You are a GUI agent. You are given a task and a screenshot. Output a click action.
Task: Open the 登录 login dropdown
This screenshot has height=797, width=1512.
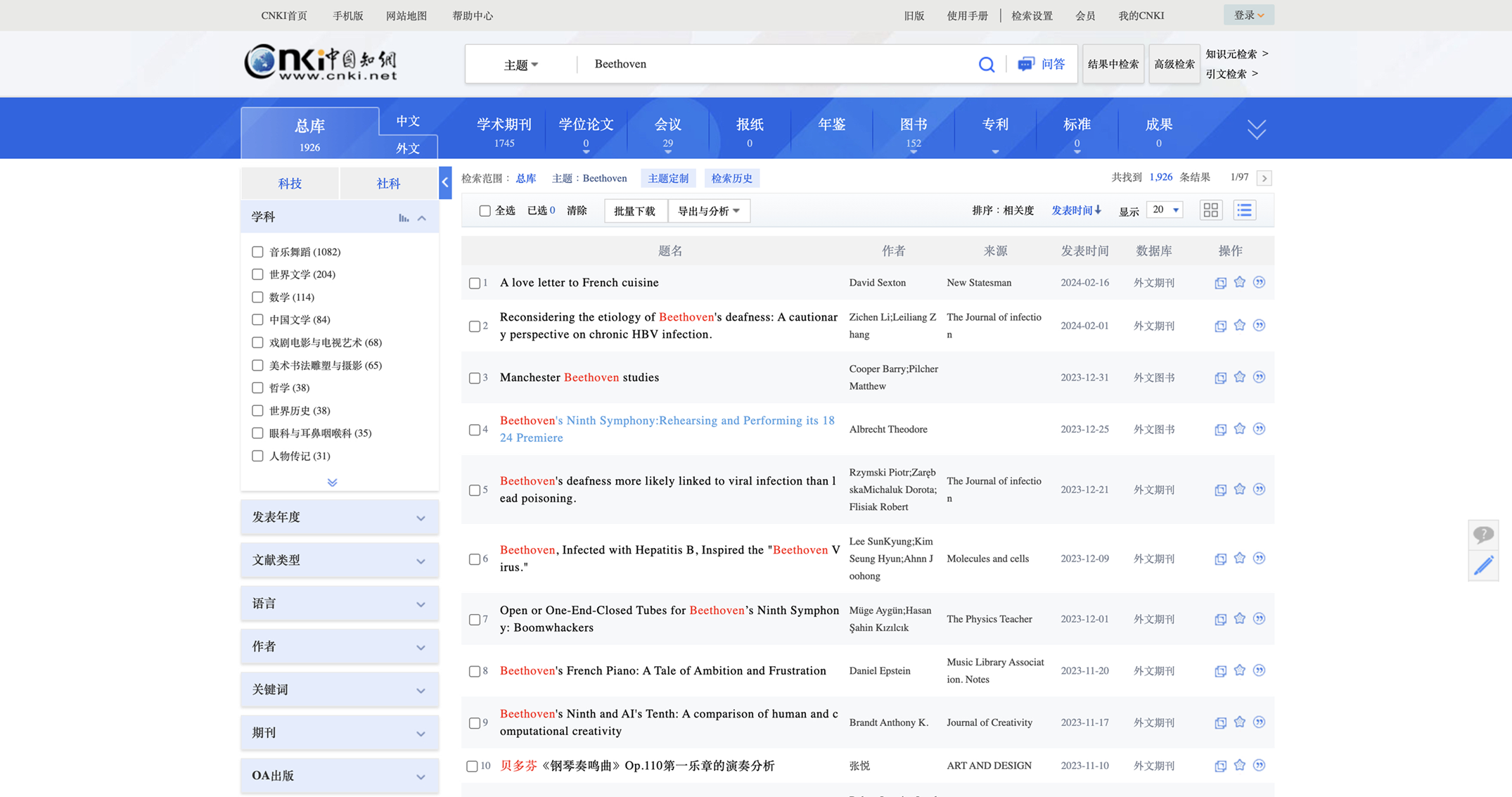click(x=1248, y=15)
